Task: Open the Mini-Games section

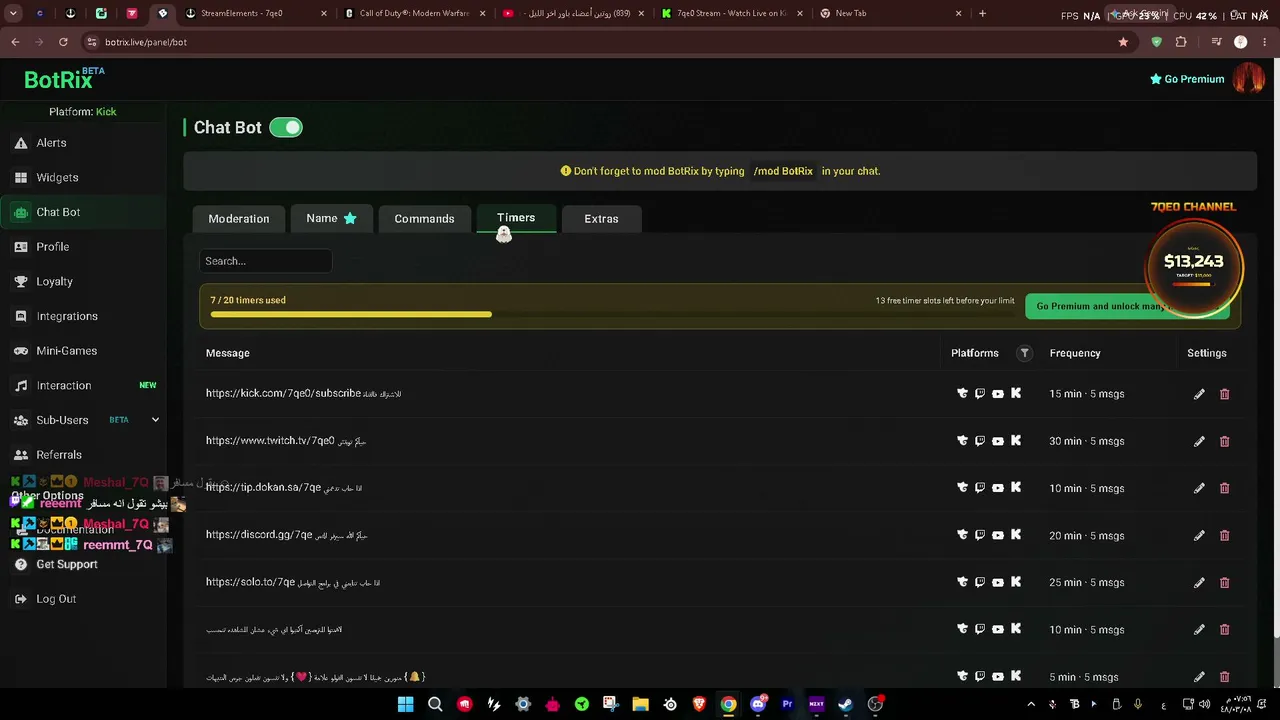Action: 66,351
